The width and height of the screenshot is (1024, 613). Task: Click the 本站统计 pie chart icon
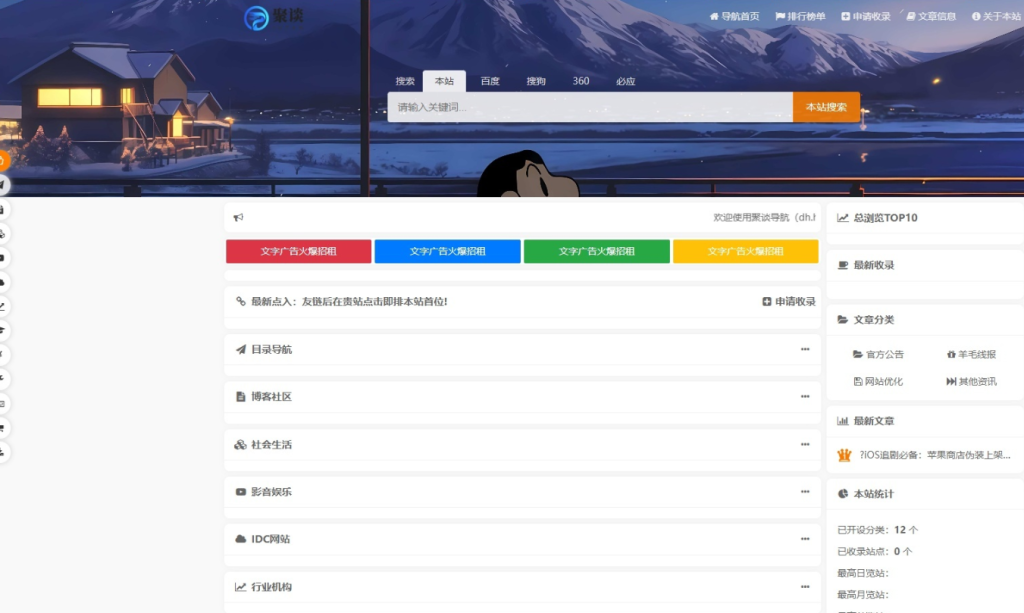point(843,493)
